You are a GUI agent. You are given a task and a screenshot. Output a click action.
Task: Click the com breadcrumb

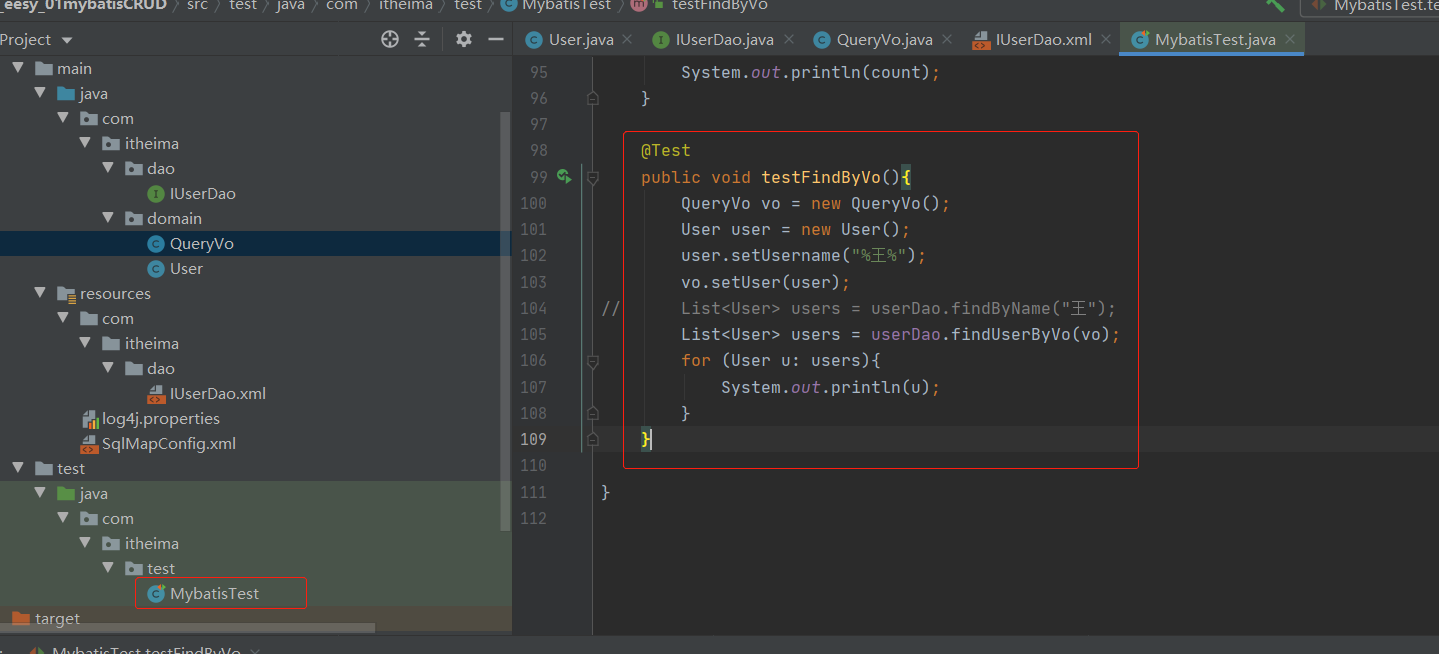pyautogui.click(x=341, y=5)
